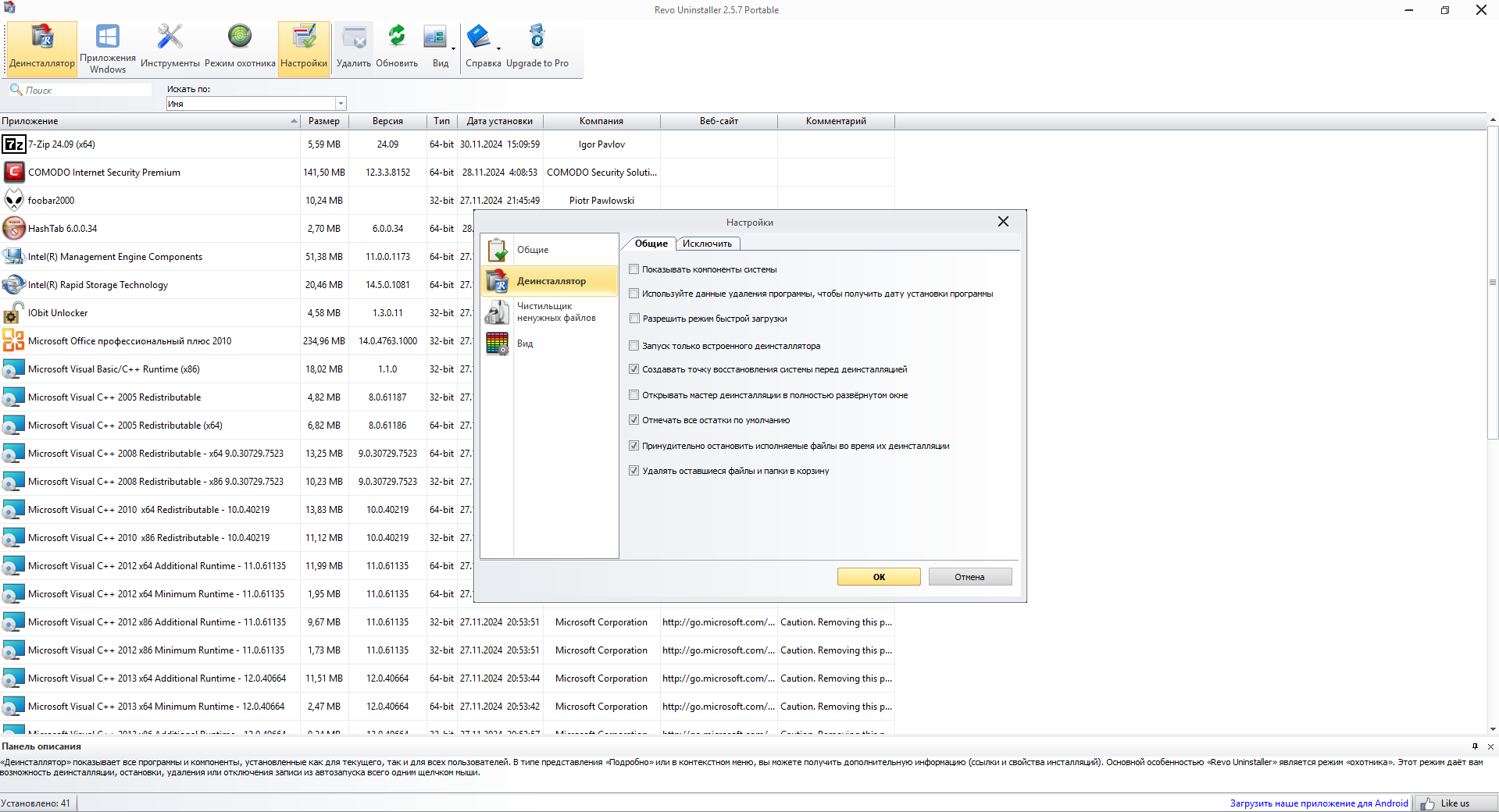Screen dimensions: 1499x812
Task: Uncheck Принудительно остановить исполняемые файлы
Action: point(634,446)
